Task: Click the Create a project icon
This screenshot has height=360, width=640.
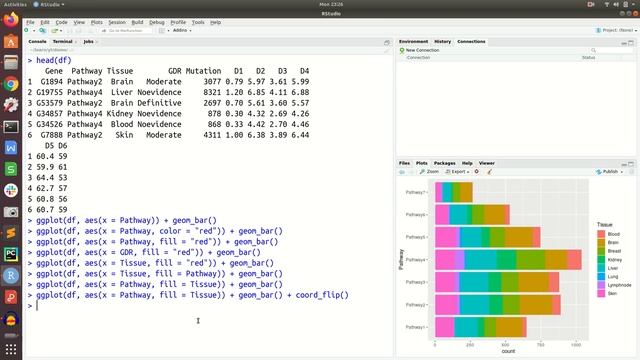Action: pyautogui.click(x=42, y=31)
